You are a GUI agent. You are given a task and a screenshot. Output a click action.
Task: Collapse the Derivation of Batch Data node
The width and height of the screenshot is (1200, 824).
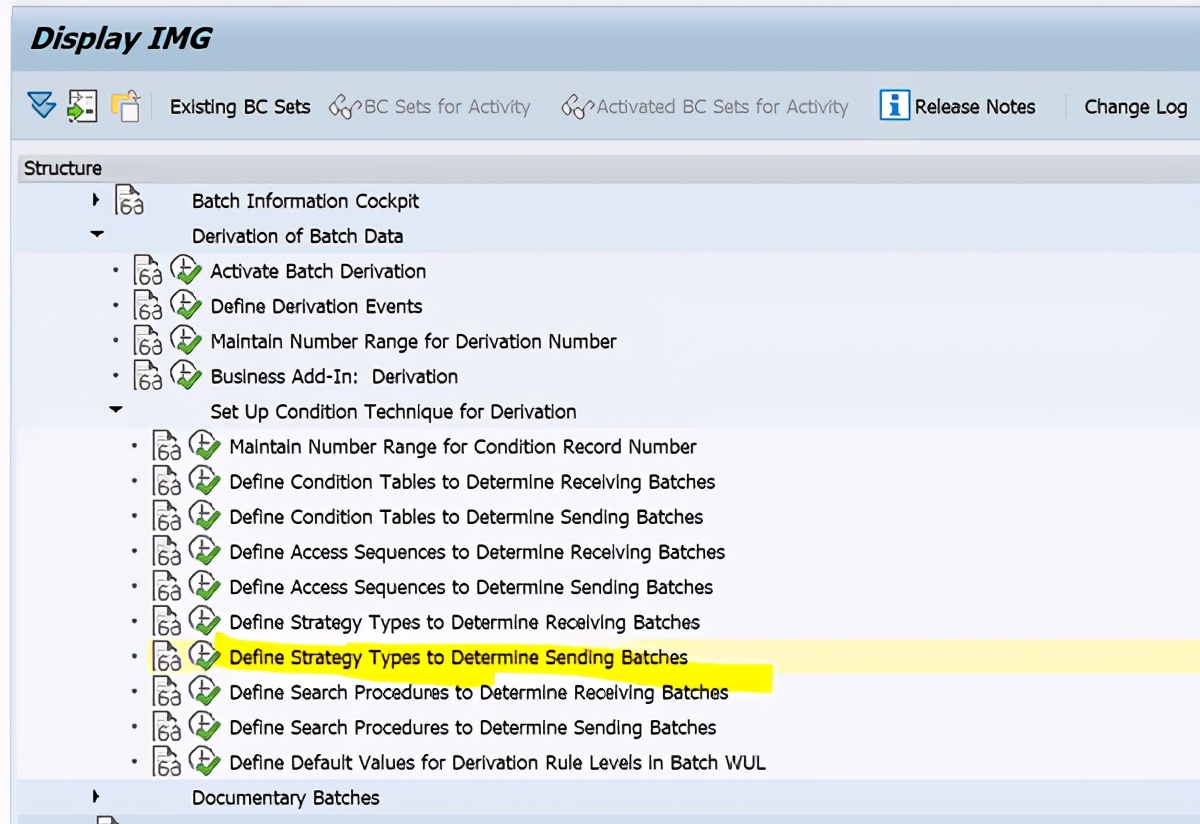[x=96, y=235]
